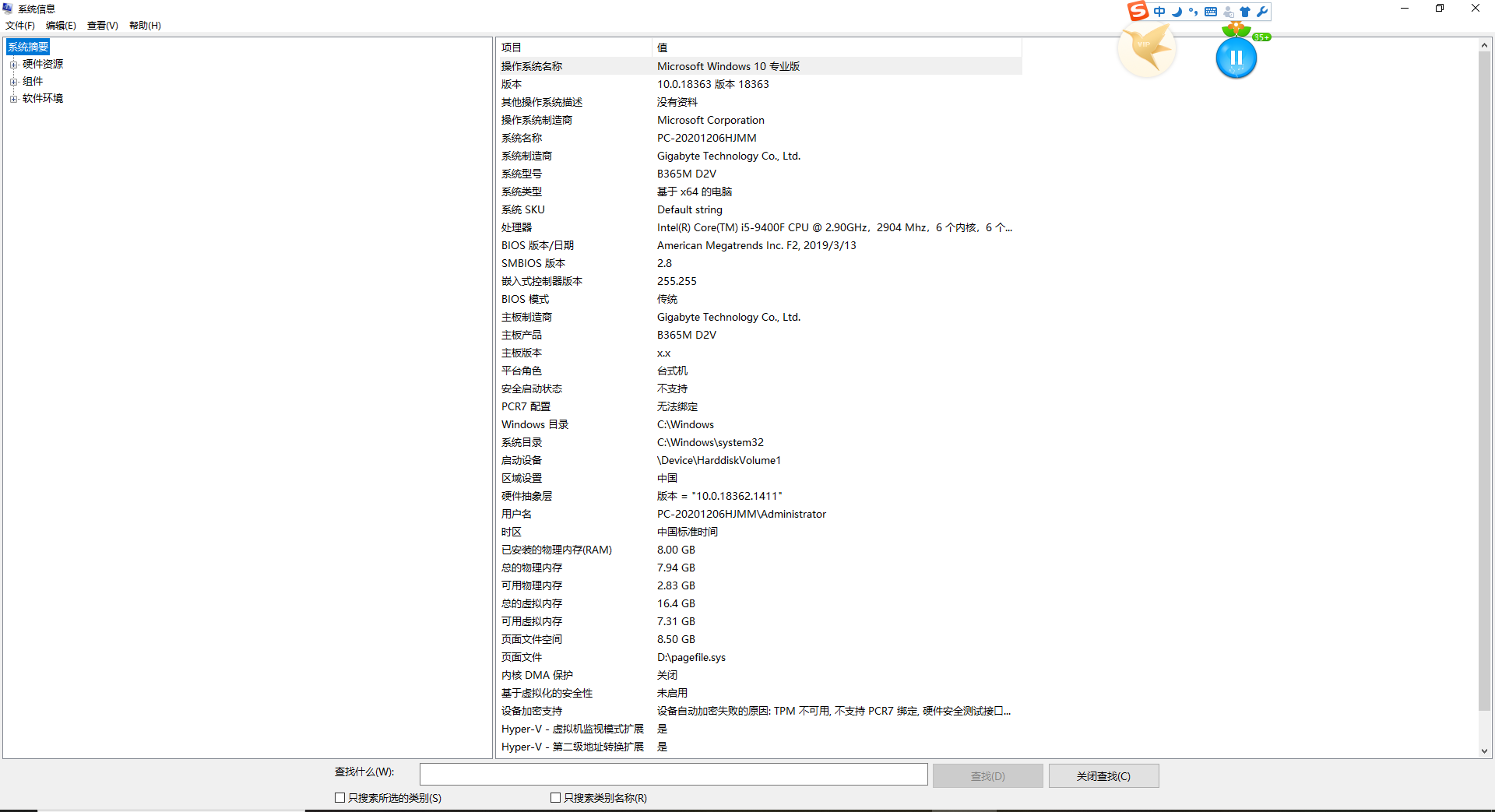Click the Sogou user account icon
Viewport: 1495px width, 812px height.
point(1228,12)
